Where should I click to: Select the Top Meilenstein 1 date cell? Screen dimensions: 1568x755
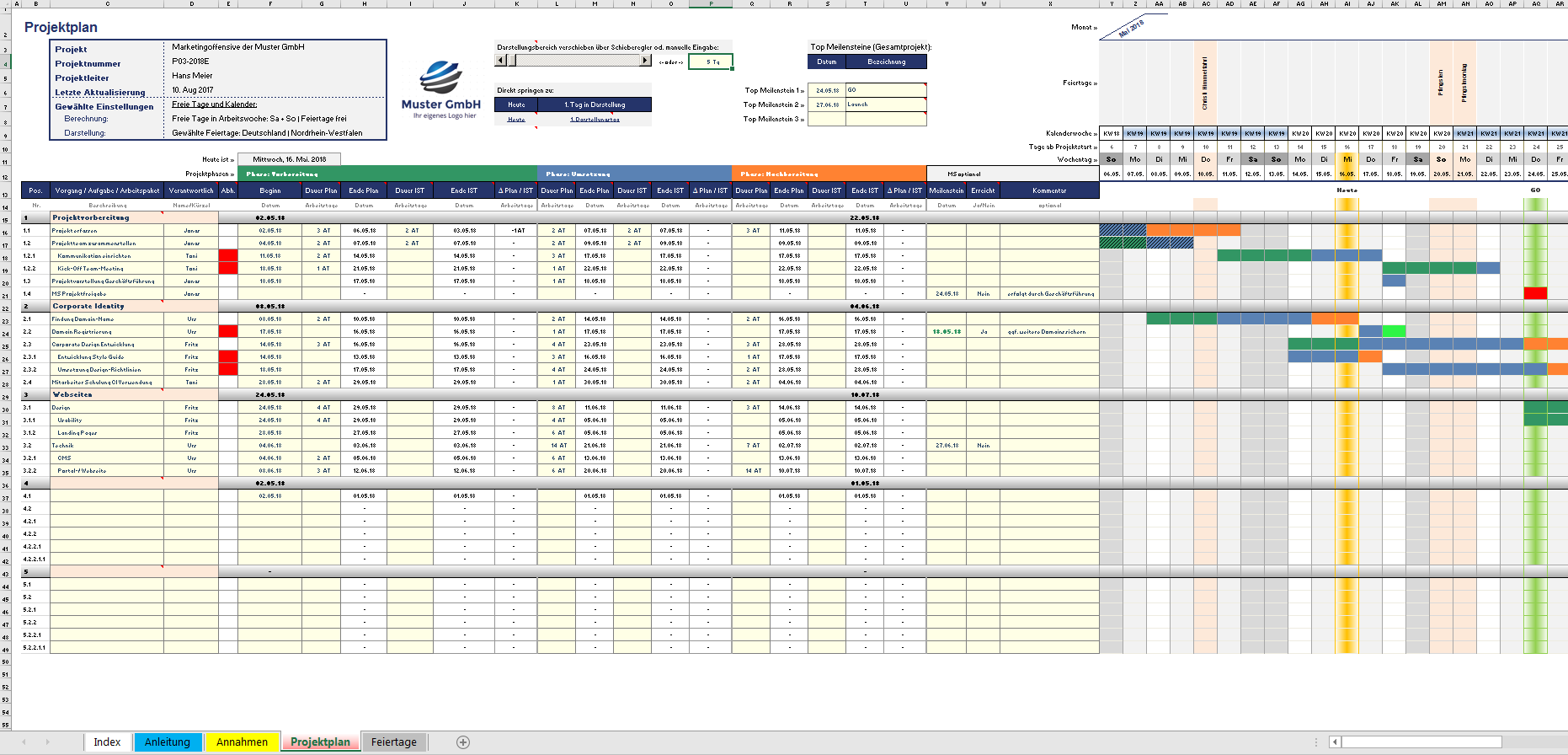(x=826, y=90)
